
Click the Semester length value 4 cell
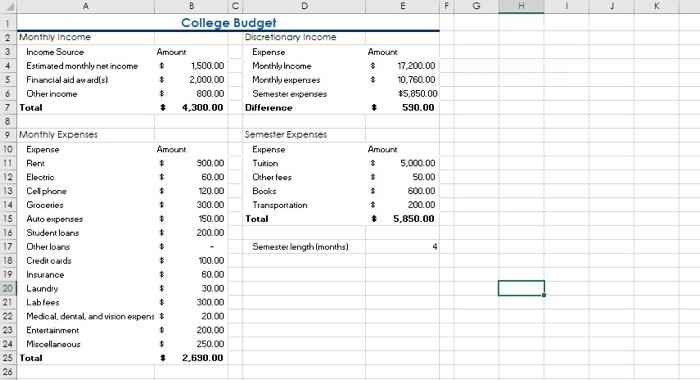(x=402, y=246)
